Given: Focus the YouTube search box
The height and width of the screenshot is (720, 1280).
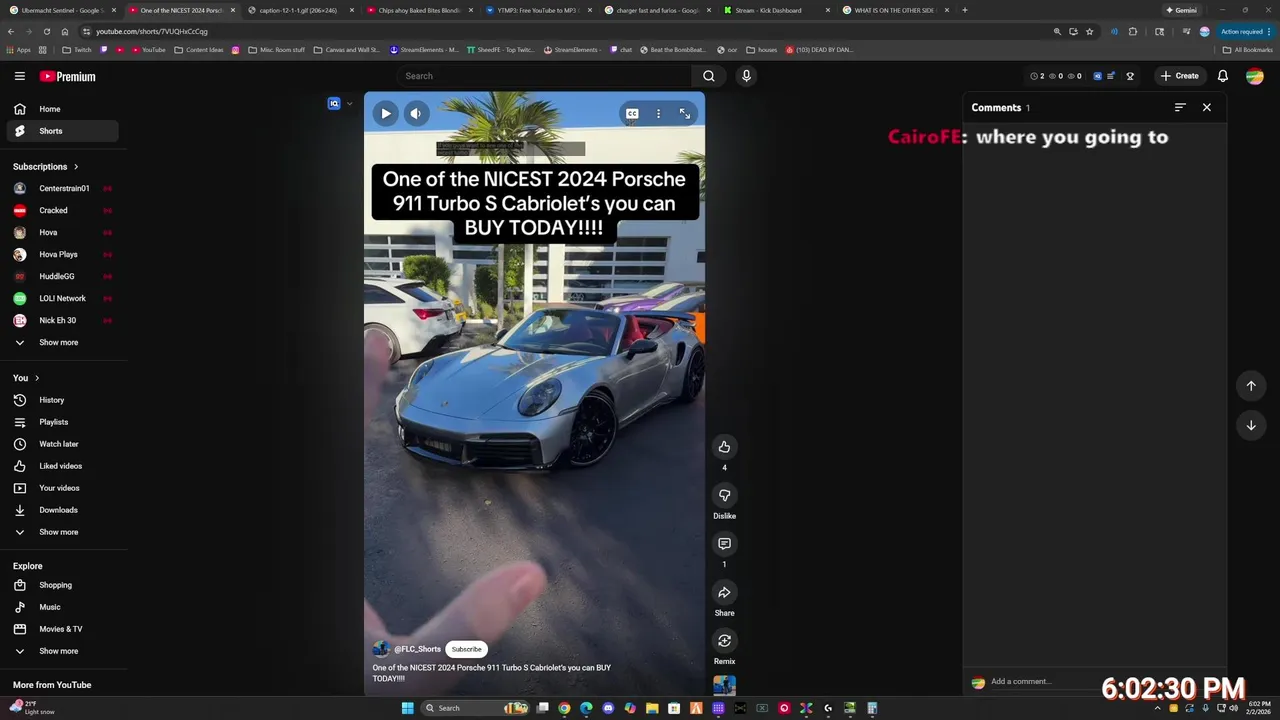Looking at the screenshot, I should click(545, 76).
